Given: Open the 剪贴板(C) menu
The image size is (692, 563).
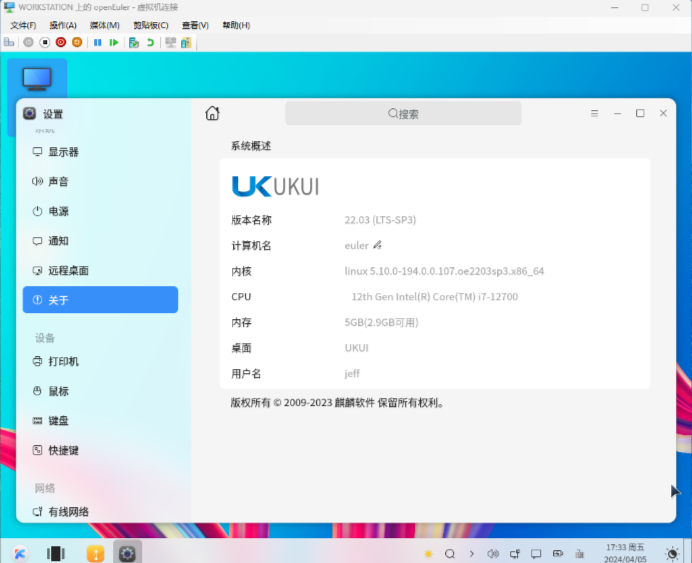Looking at the screenshot, I should [150, 25].
